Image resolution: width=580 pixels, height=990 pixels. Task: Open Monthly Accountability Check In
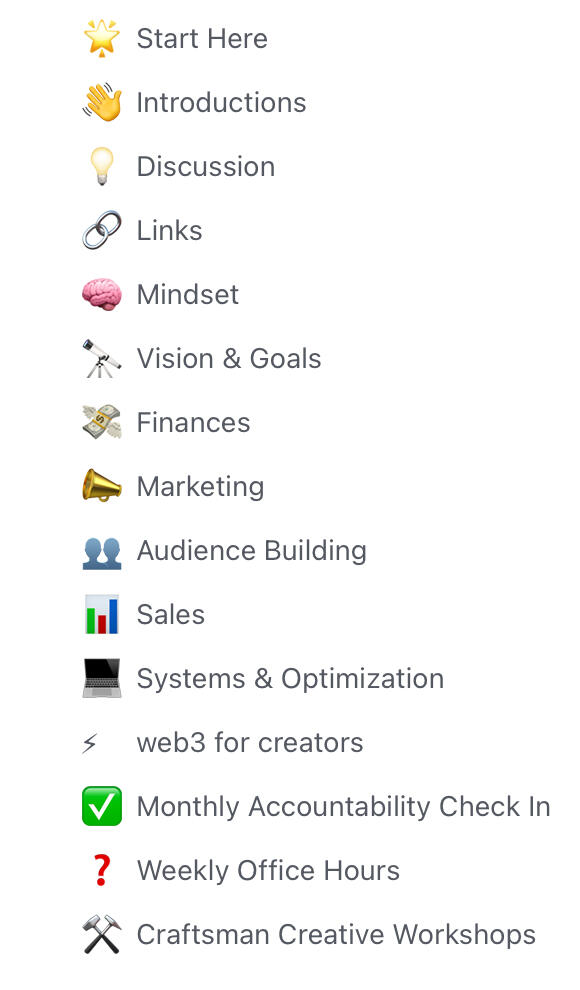pyautogui.click(x=343, y=806)
